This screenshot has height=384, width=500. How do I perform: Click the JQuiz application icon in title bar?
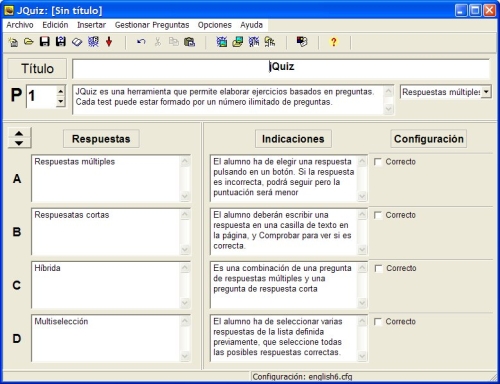click(9, 10)
